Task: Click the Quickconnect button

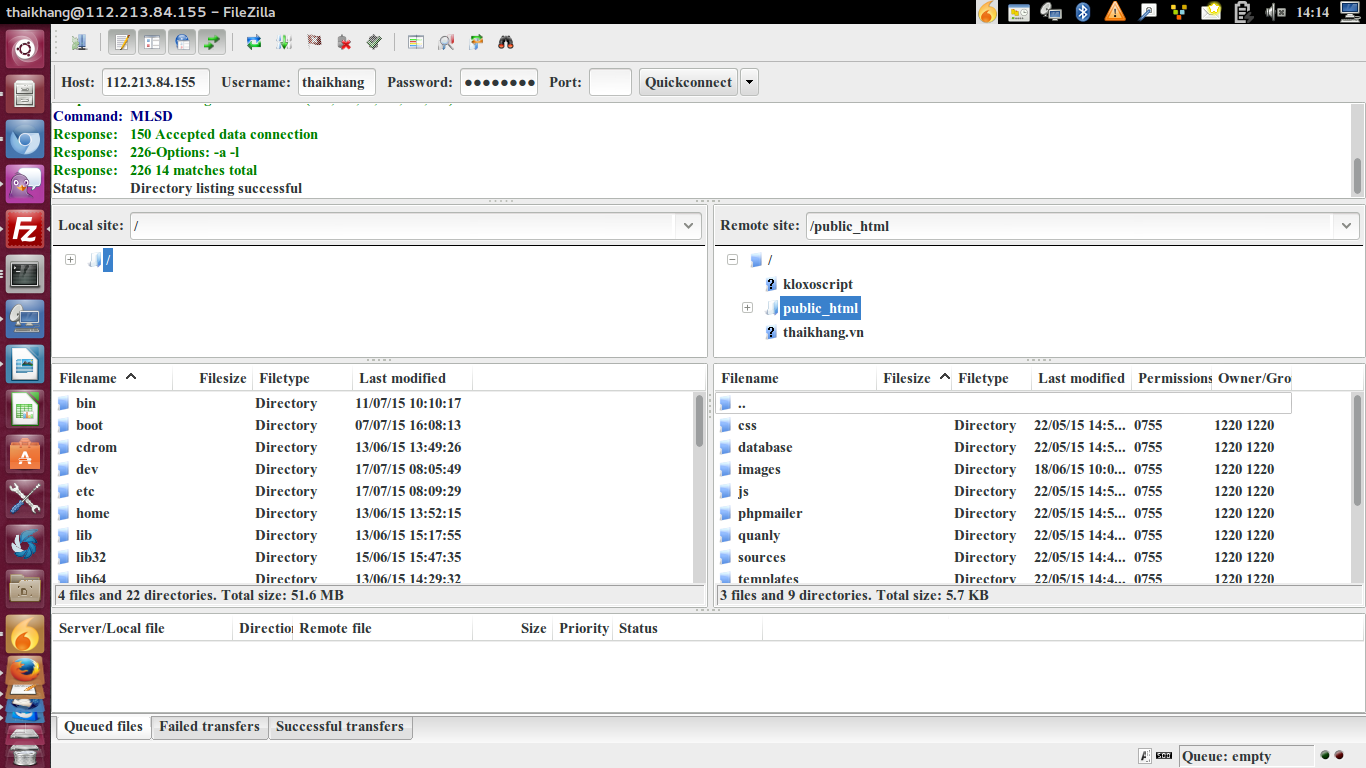Action: pyautogui.click(x=688, y=82)
